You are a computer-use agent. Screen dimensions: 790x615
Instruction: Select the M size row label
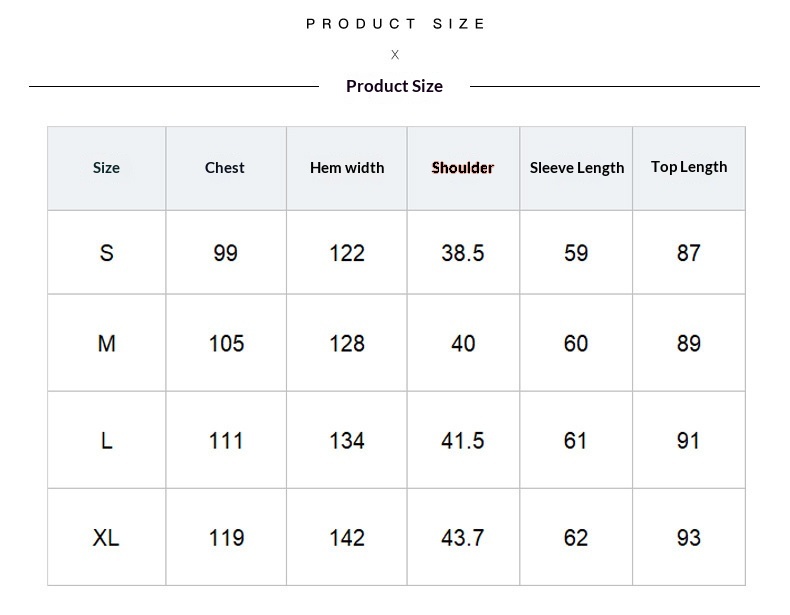click(107, 344)
